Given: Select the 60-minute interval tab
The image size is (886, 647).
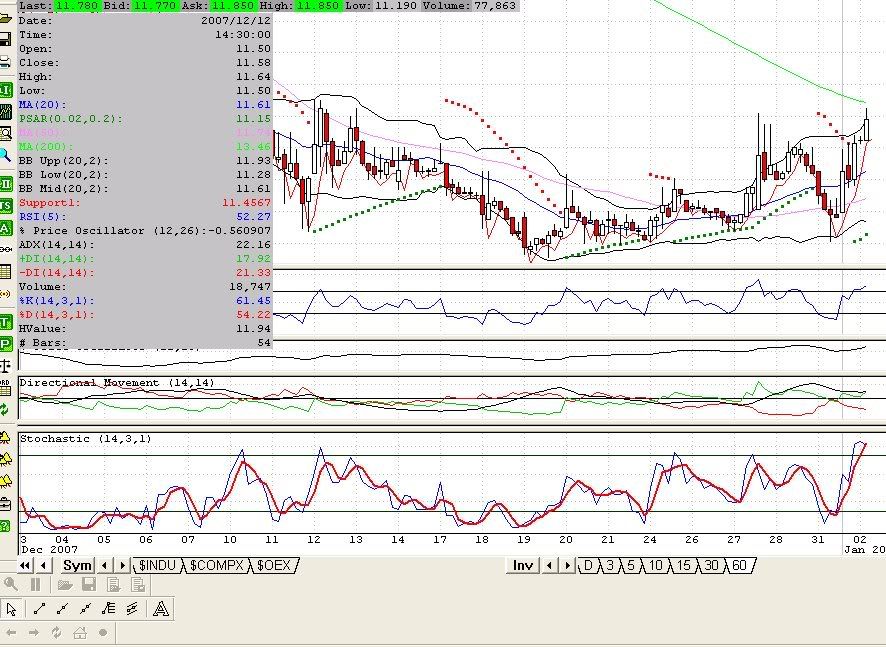Looking at the screenshot, I should tap(739, 566).
